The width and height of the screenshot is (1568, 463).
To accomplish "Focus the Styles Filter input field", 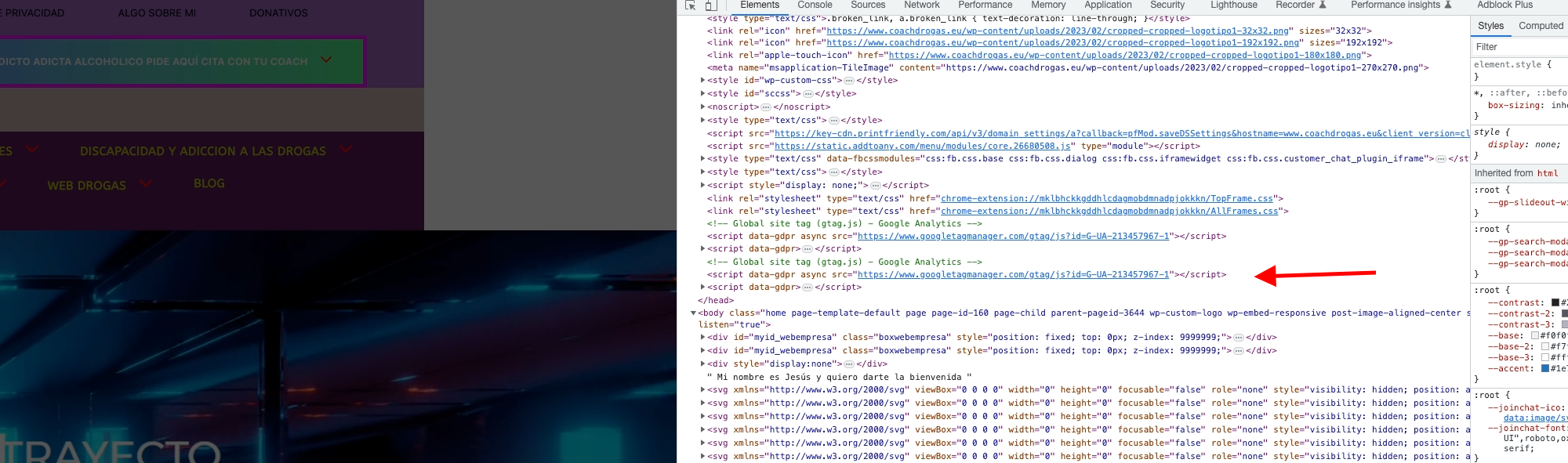I will point(1519,47).
